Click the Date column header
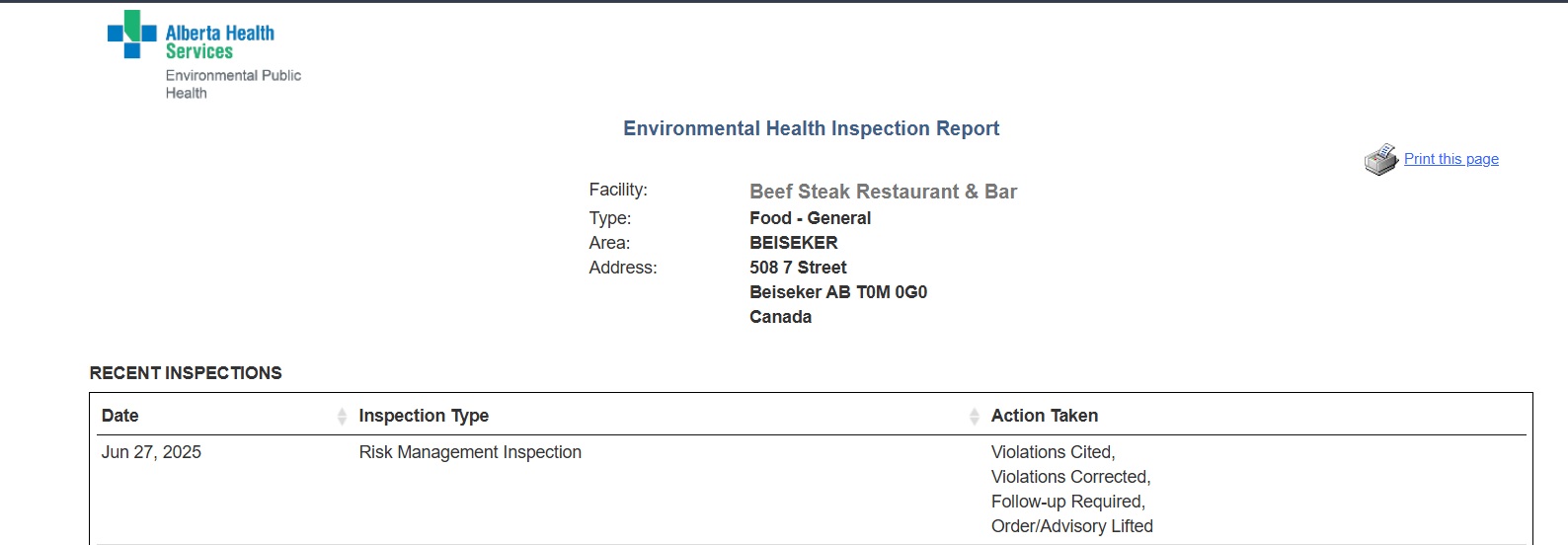This screenshot has height=545, width=1568. [120, 416]
